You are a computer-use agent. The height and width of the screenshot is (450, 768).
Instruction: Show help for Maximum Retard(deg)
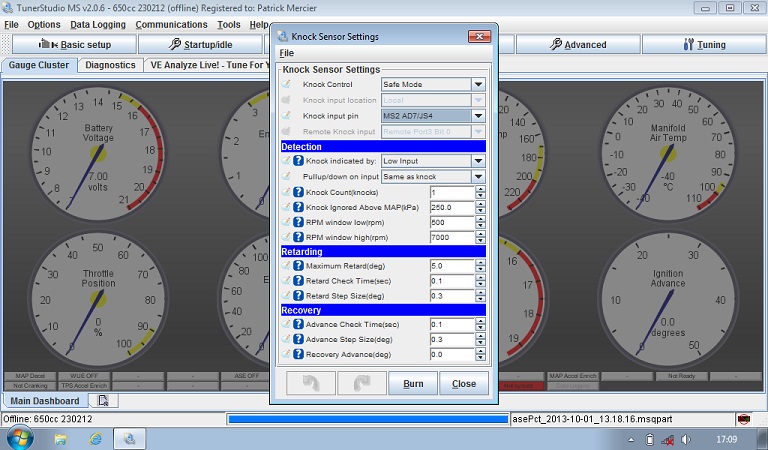point(298,266)
